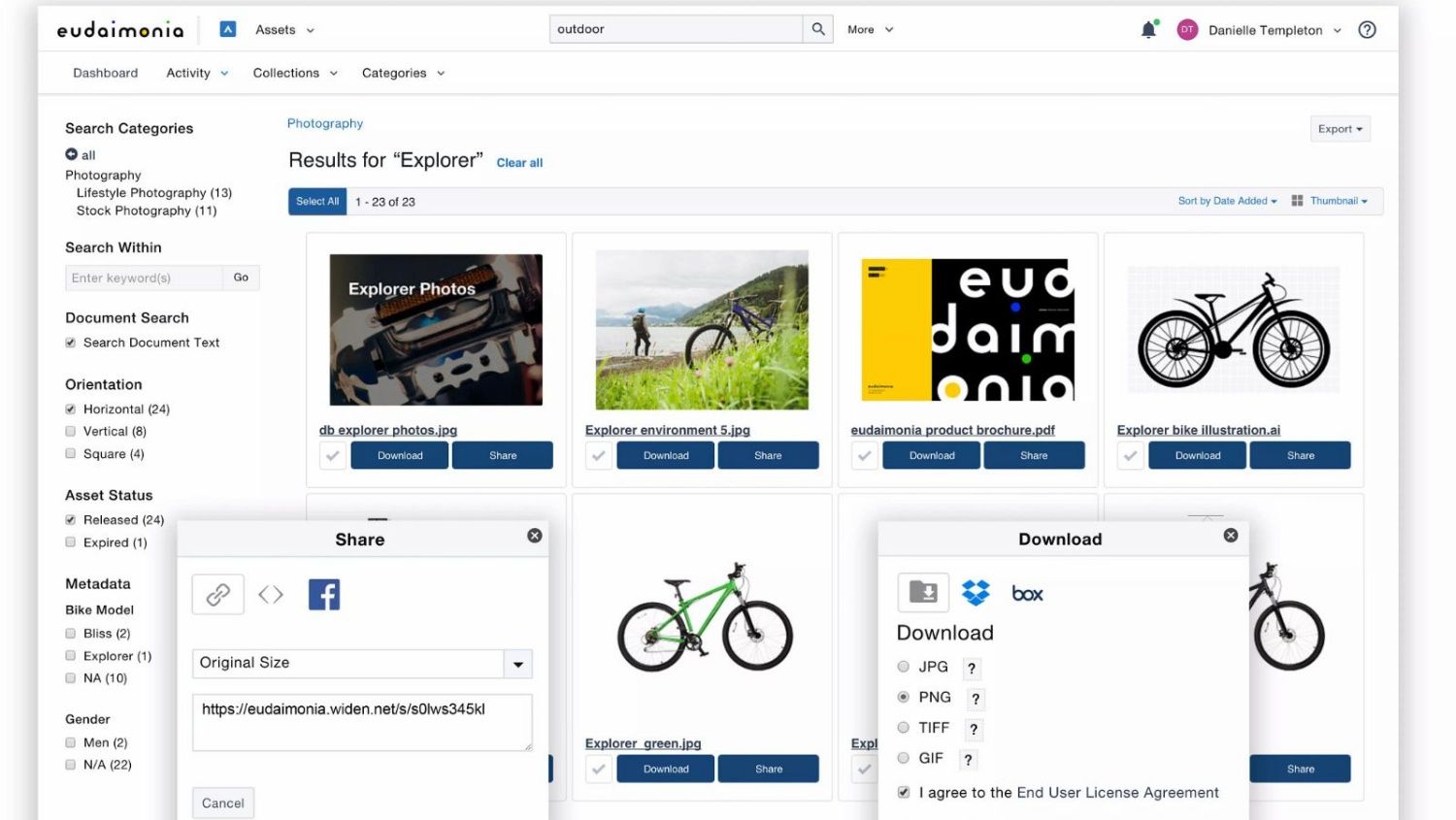Check the Bliss bike model filter
Viewport: 1456px width, 820px height.
70,634
